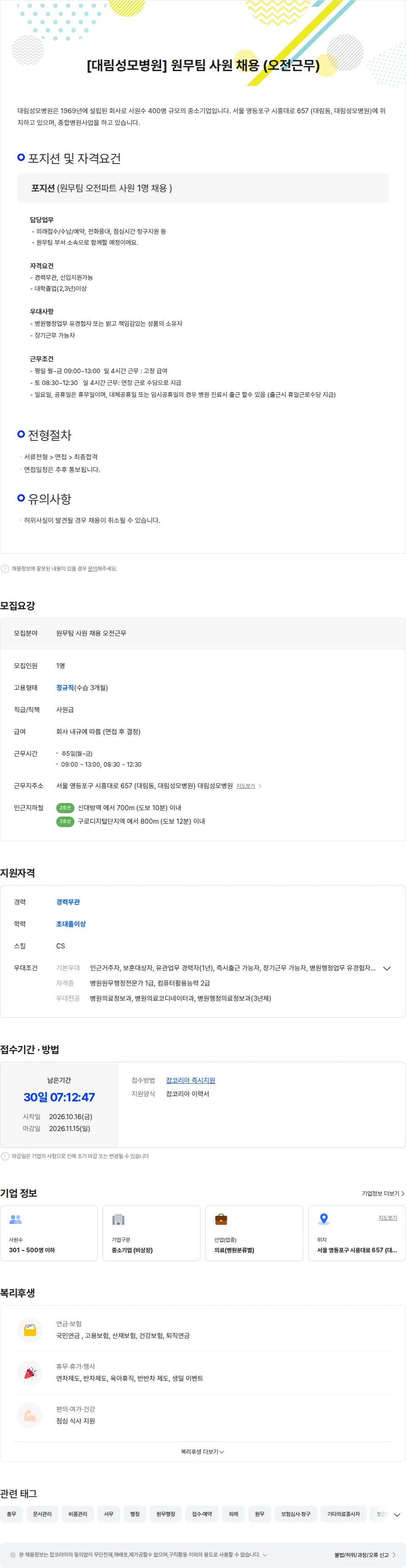Click the deadline date 2026.11.15(일)
The height and width of the screenshot is (1568, 406).
pyautogui.click(x=69, y=1128)
